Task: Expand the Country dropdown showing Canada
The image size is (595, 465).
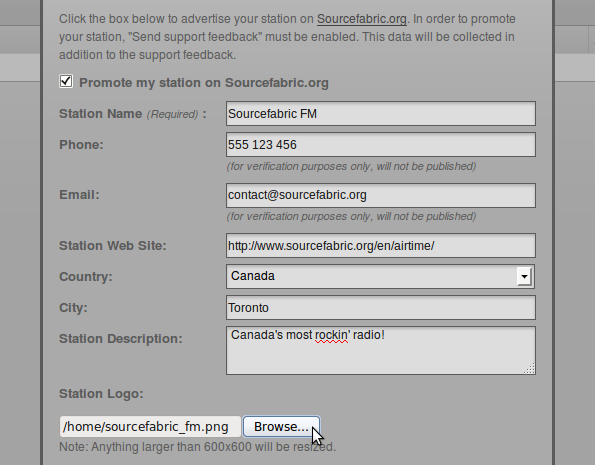Action: click(381, 276)
